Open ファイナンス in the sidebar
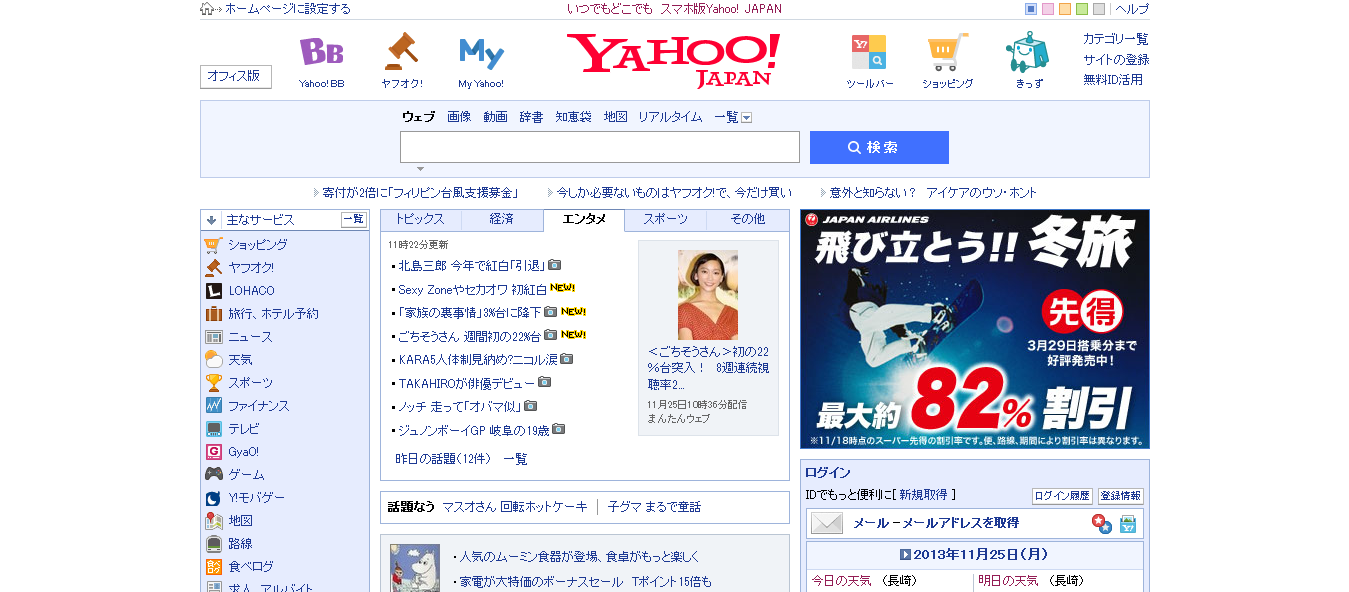 259,406
